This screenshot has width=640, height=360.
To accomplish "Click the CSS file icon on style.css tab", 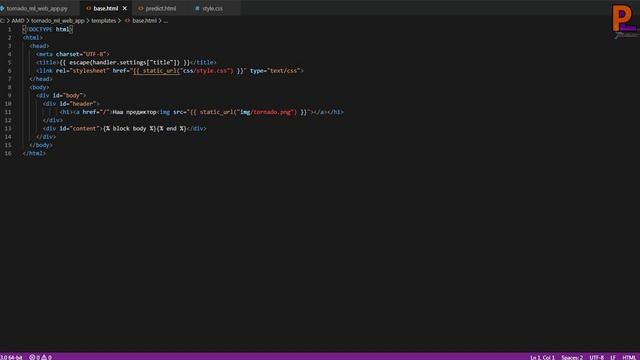I will (x=197, y=8).
